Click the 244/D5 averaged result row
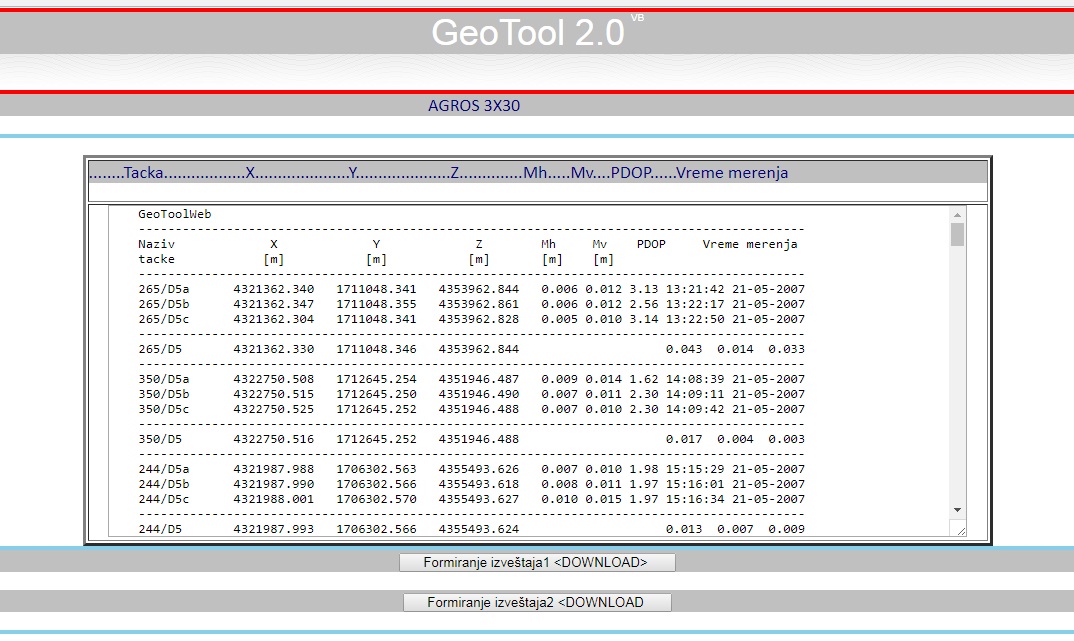1074x641 pixels. [x=471, y=529]
